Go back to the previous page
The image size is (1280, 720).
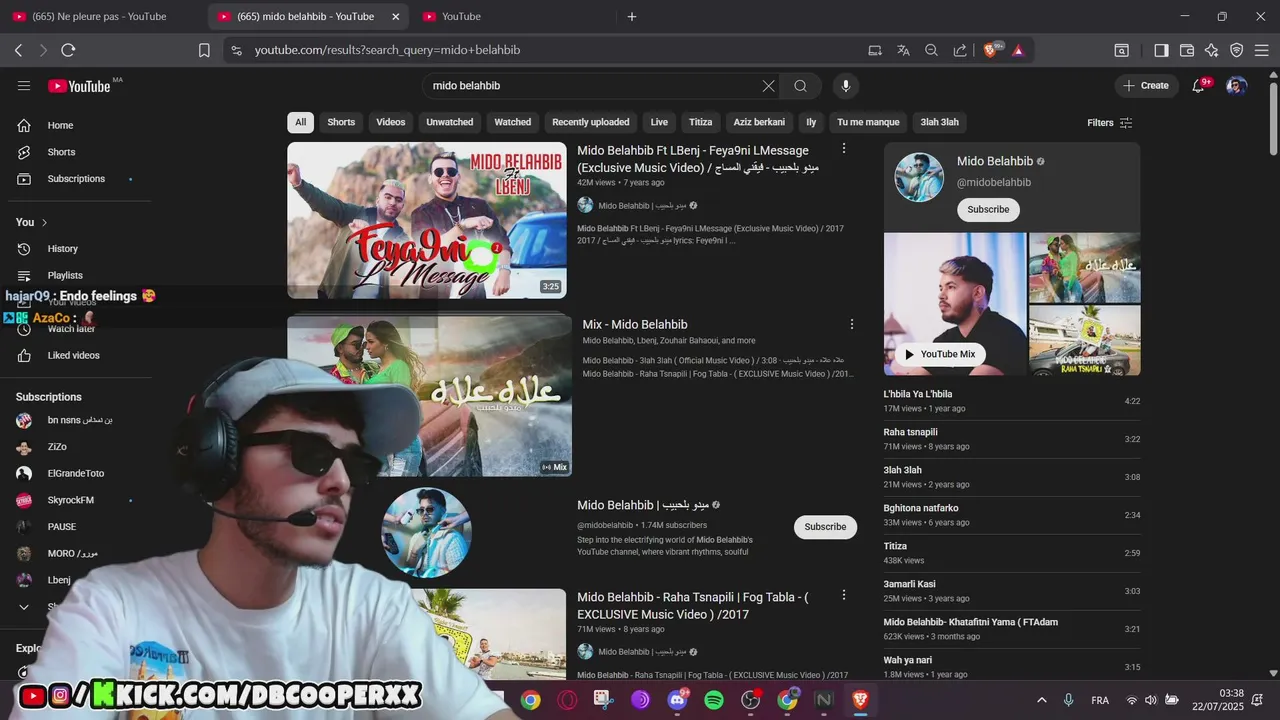pos(18,50)
